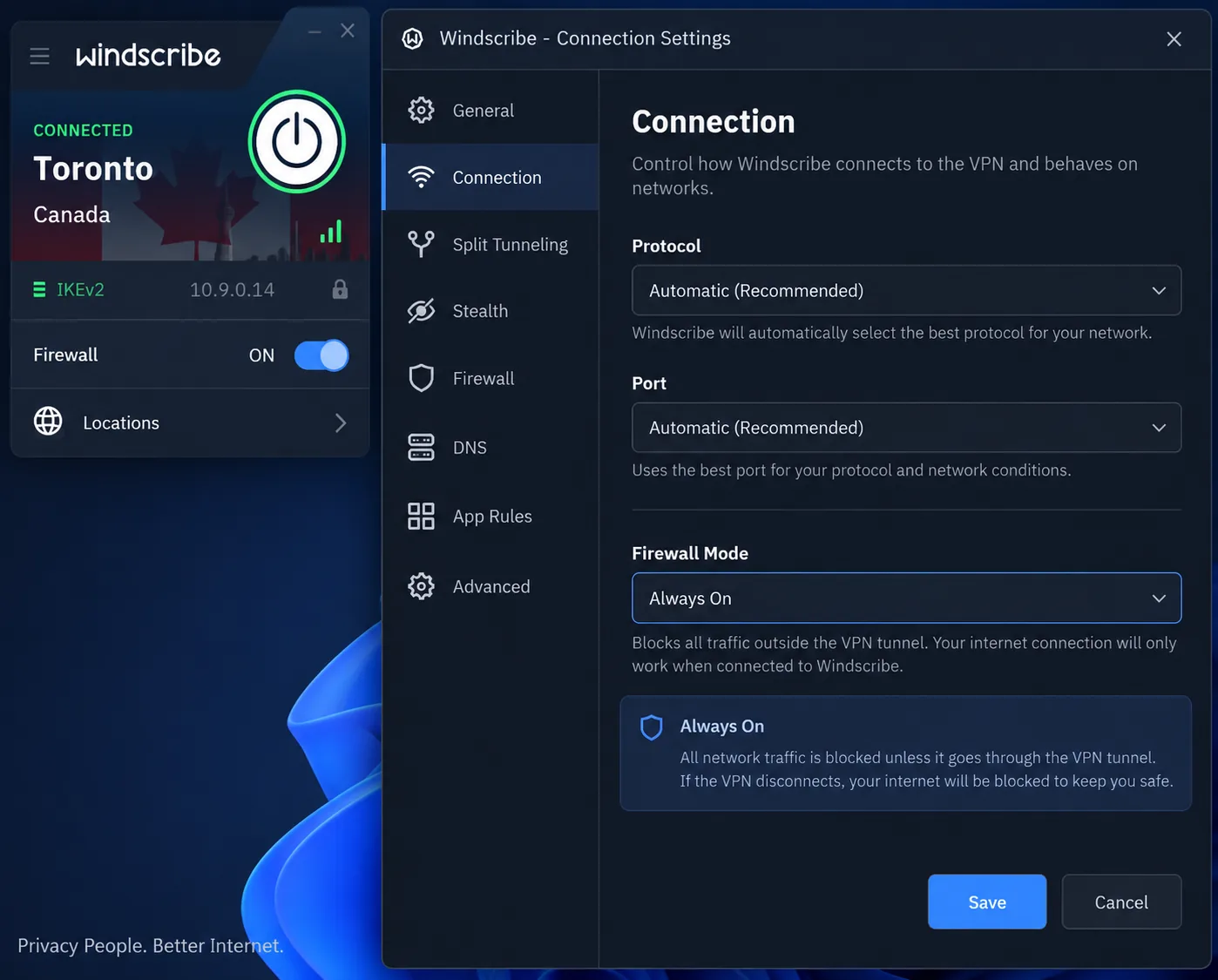
Task: Open the Protocol dropdown
Action: [906, 290]
